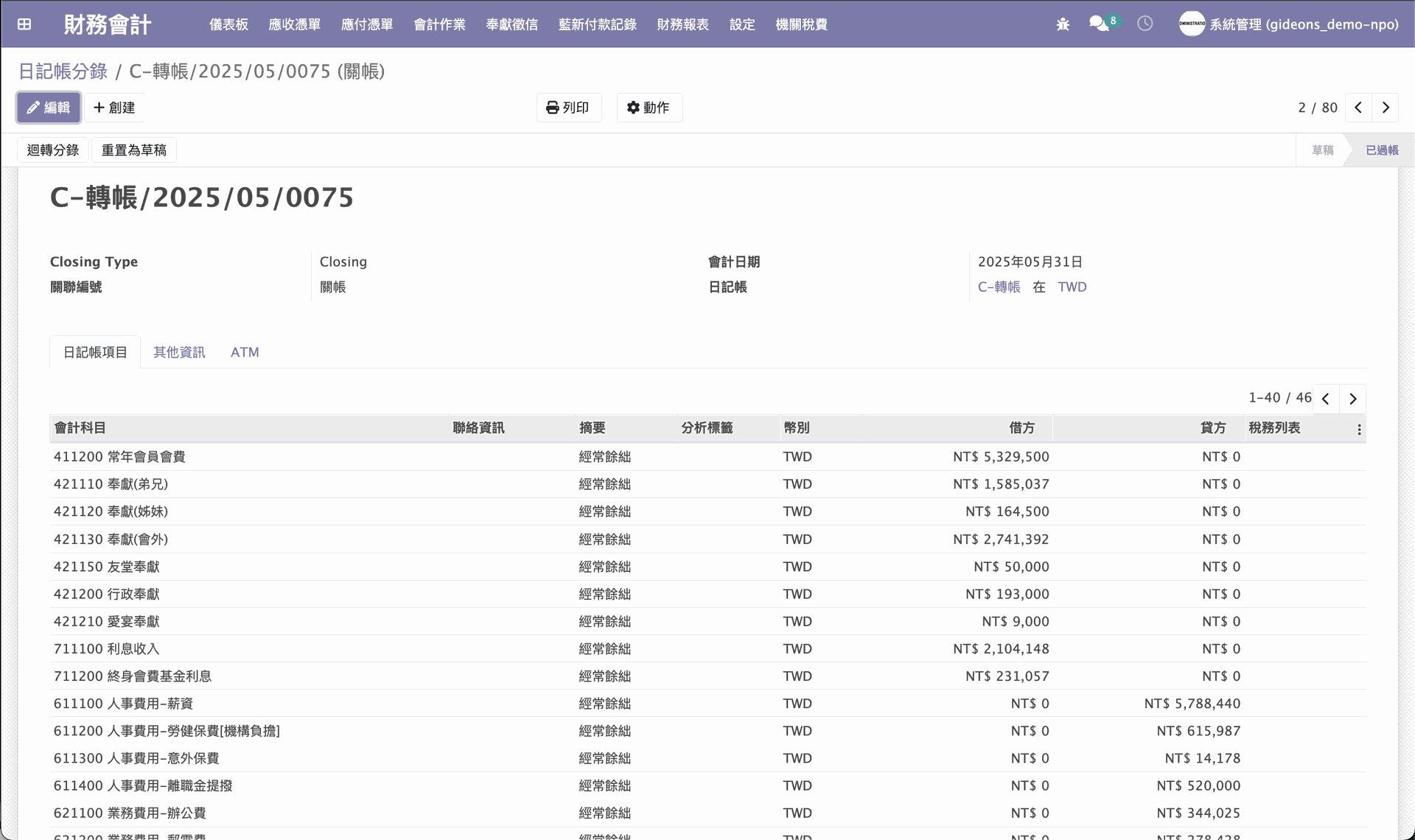The width and height of the screenshot is (1415, 840).
Task: Go to next record arrow
Action: (1386, 108)
